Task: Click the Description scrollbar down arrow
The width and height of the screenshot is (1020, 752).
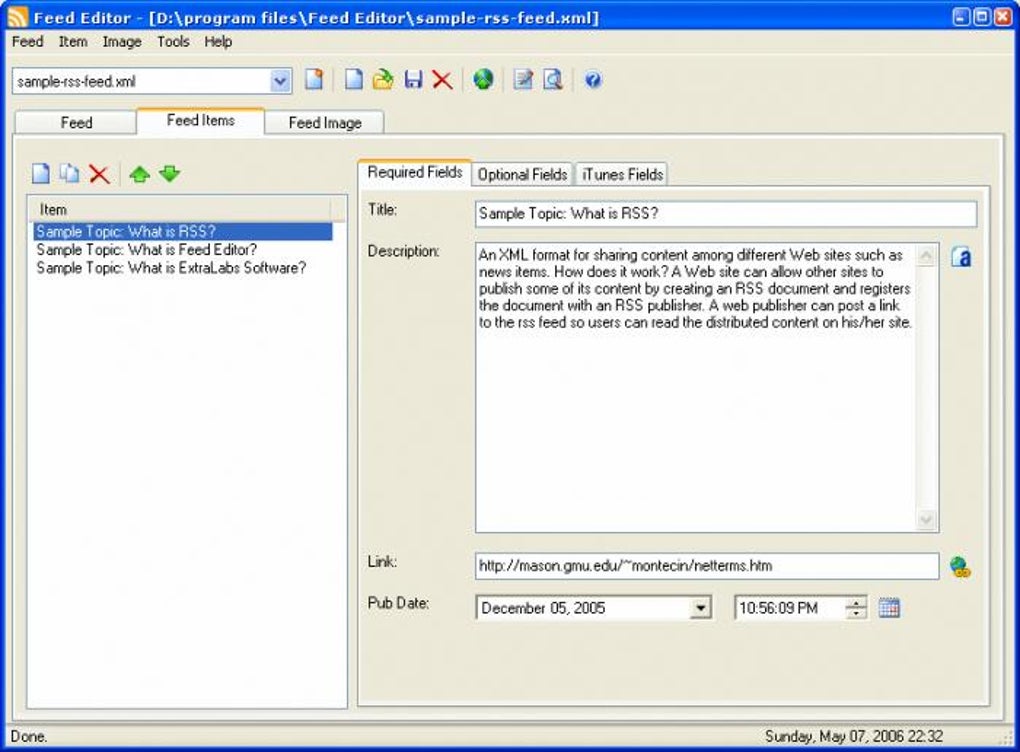Action: point(926,519)
